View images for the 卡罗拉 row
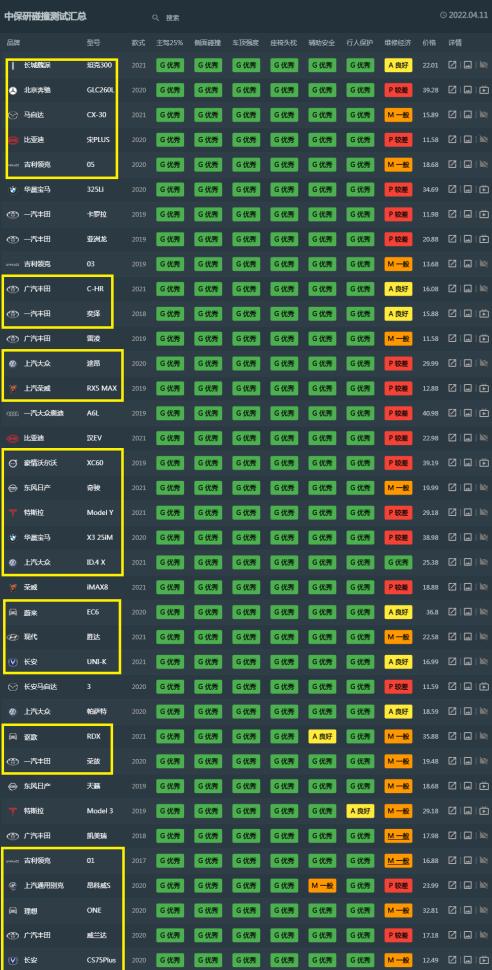492x970 pixels. click(x=468, y=214)
